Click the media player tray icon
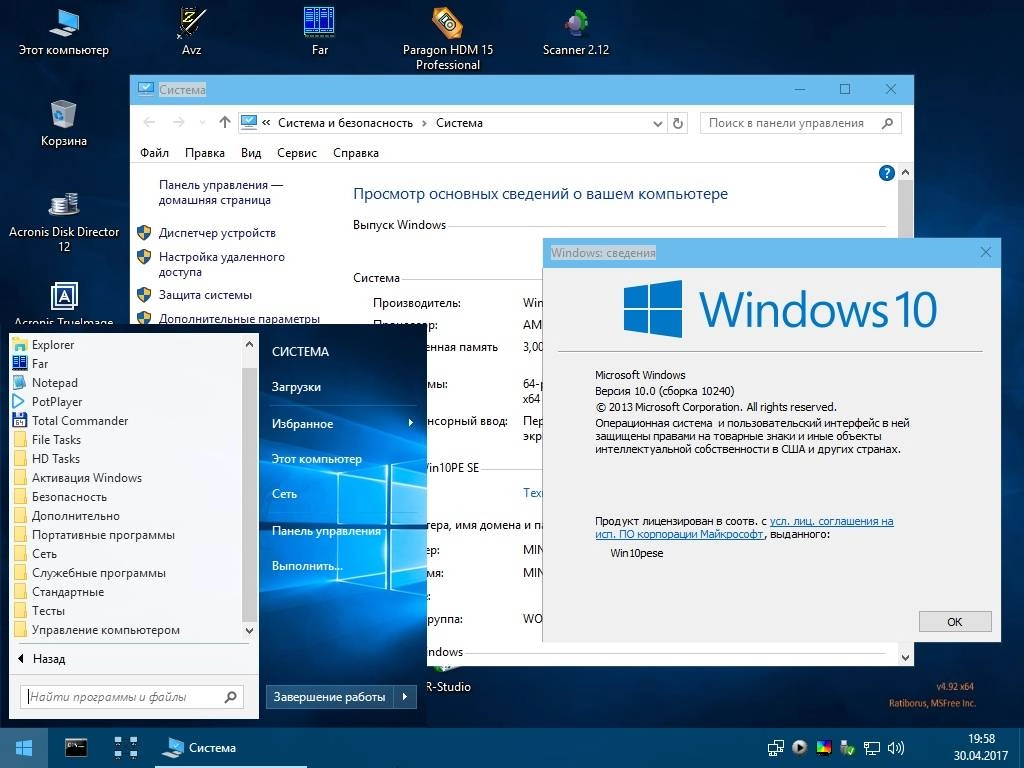 tap(799, 748)
